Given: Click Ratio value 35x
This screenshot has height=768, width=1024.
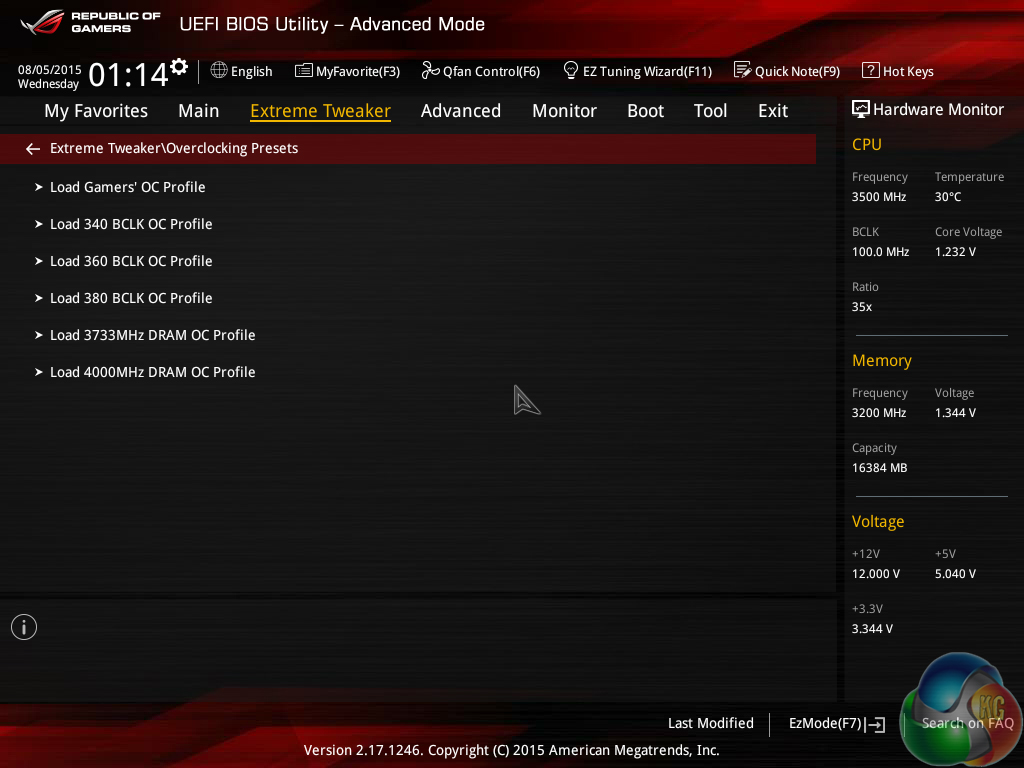Looking at the screenshot, I should tap(862, 307).
